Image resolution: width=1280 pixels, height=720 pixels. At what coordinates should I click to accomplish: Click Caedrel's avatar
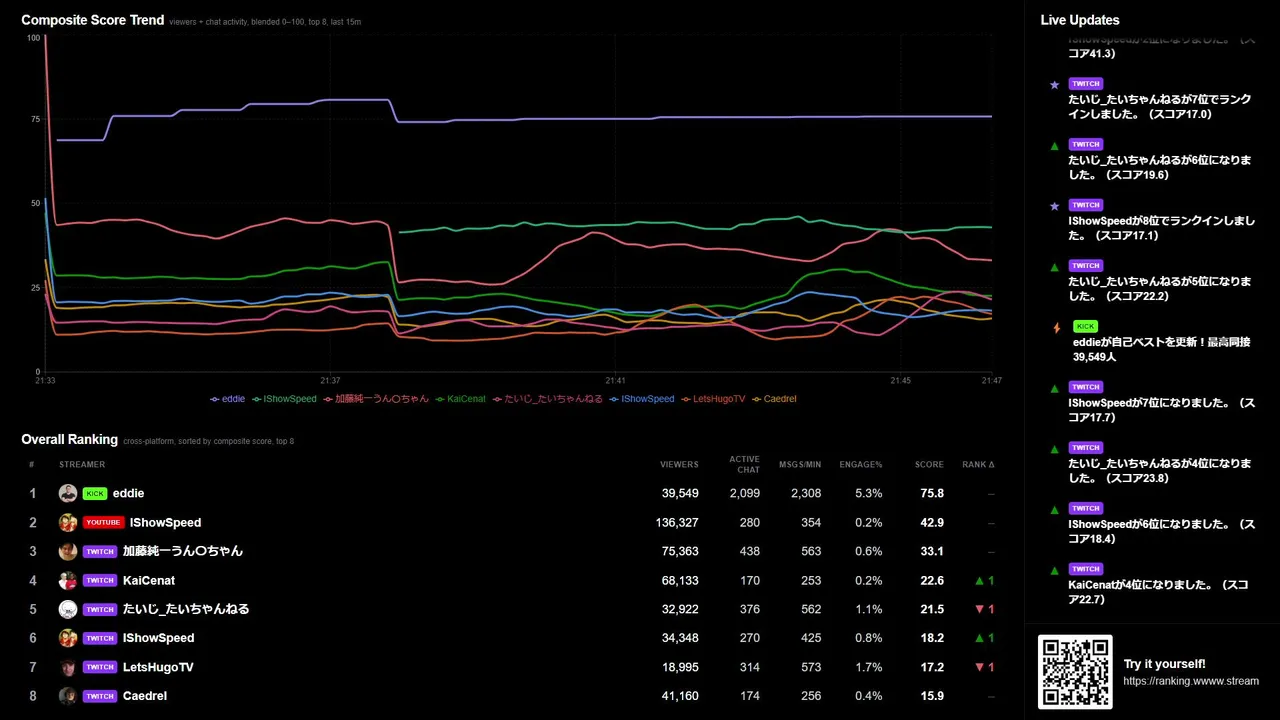(68, 696)
